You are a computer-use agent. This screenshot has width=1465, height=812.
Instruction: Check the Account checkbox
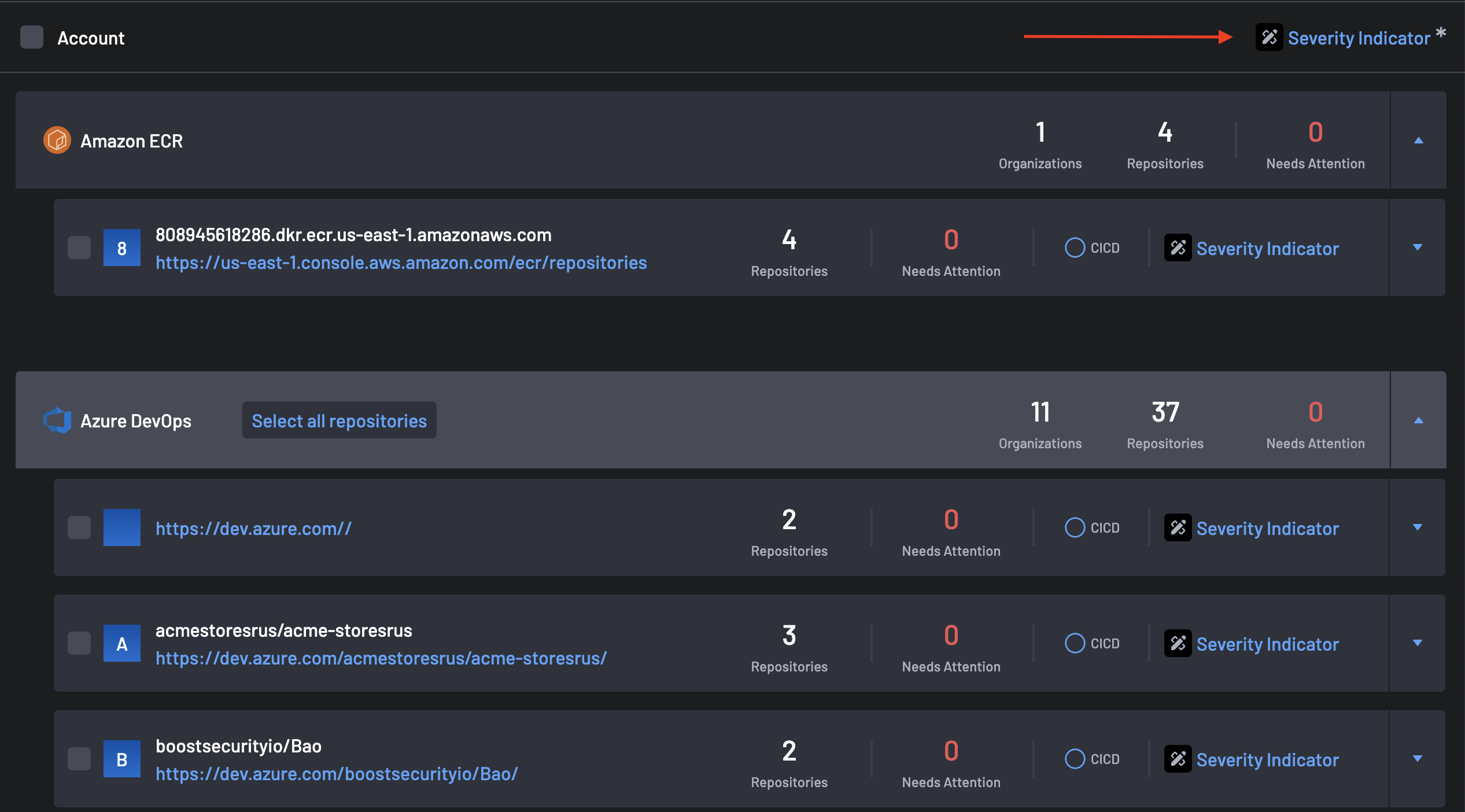click(32, 37)
